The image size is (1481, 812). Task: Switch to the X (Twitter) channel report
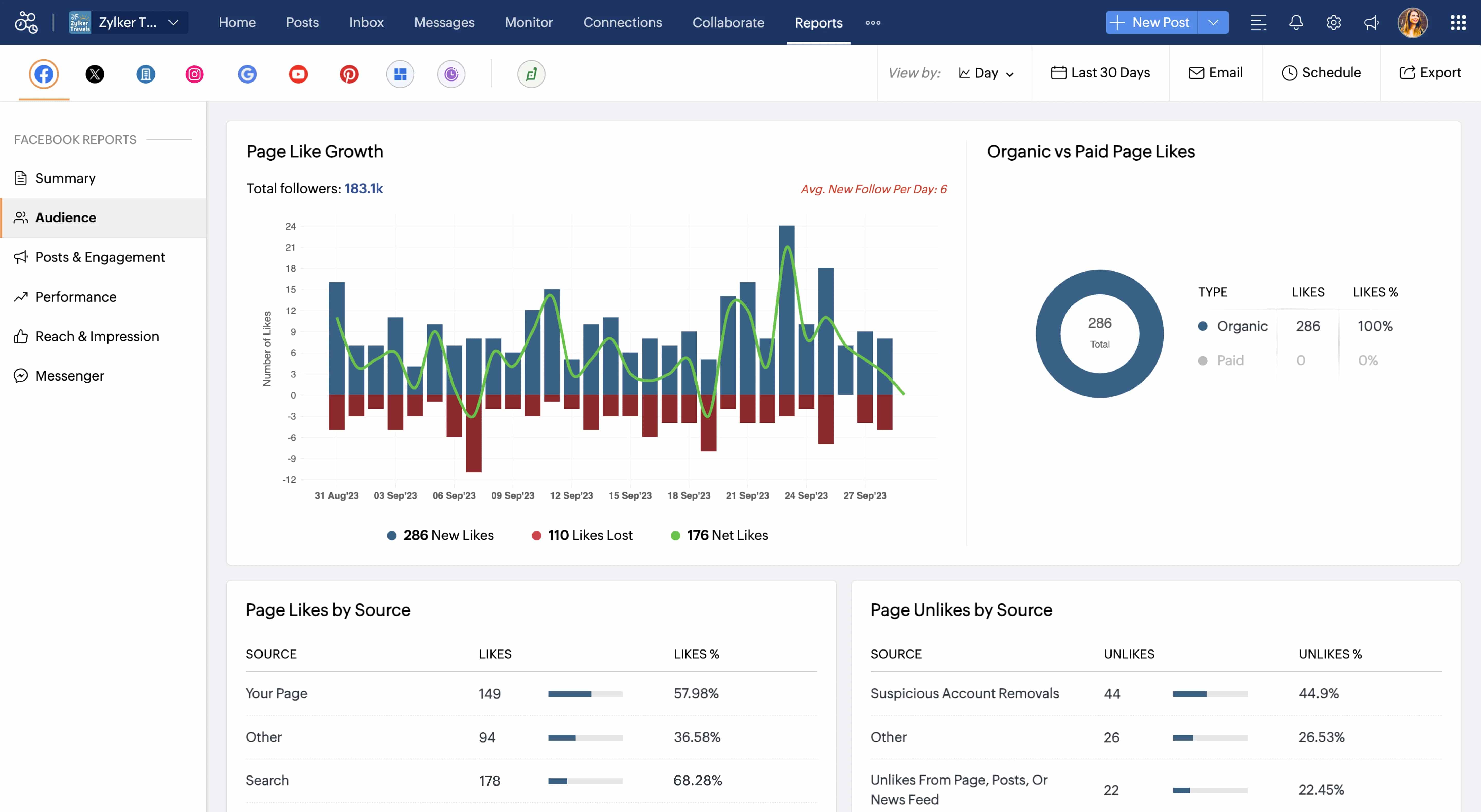pyautogui.click(x=94, y=74)
